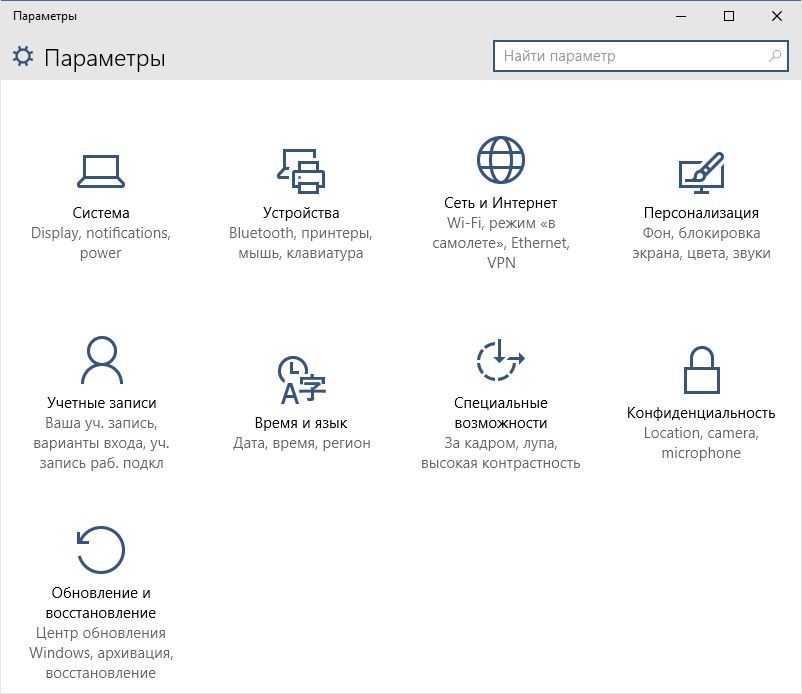
Task: Click the person icon for Учетные записи
Action: (101, 361)
